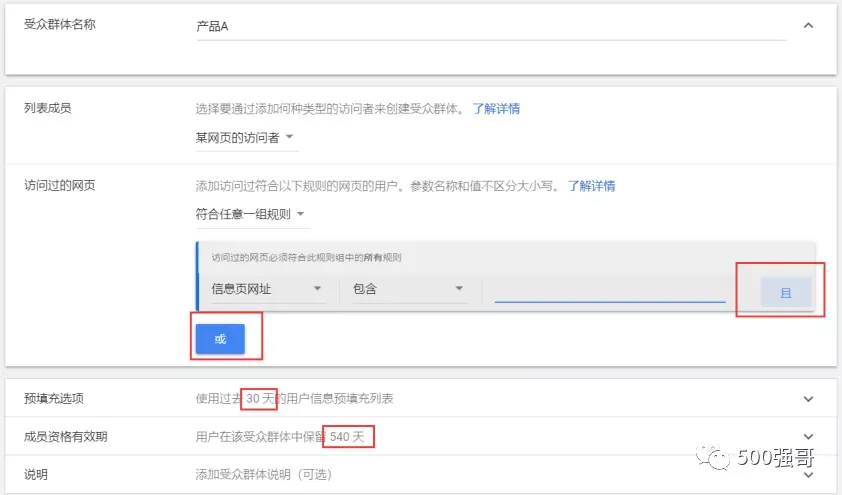Expand the 说明 row chevron

(x=808, y=474)
